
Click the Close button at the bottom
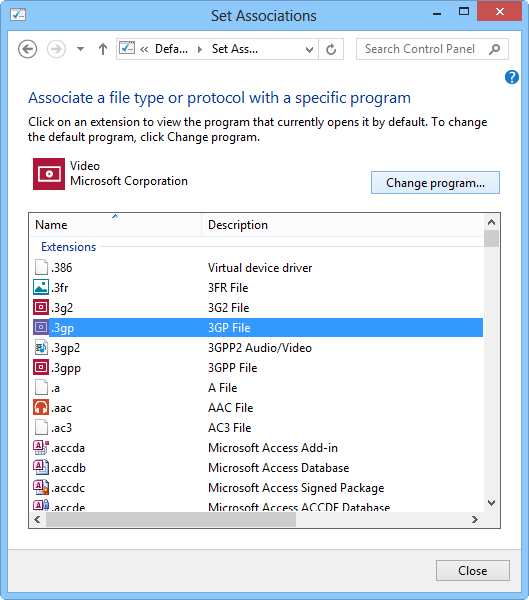472,571
